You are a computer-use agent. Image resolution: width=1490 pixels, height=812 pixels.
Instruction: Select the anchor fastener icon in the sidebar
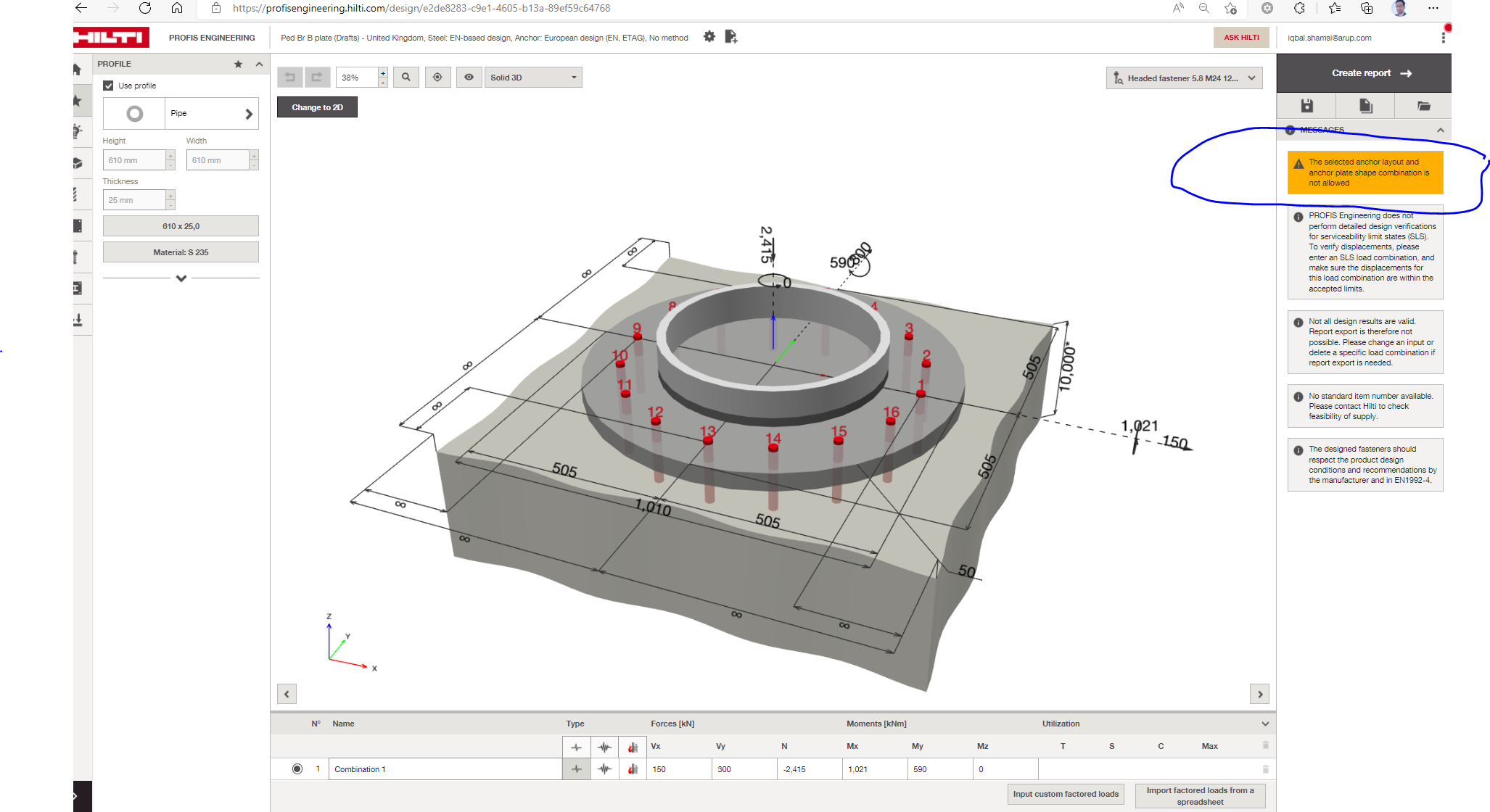(81, 256)
